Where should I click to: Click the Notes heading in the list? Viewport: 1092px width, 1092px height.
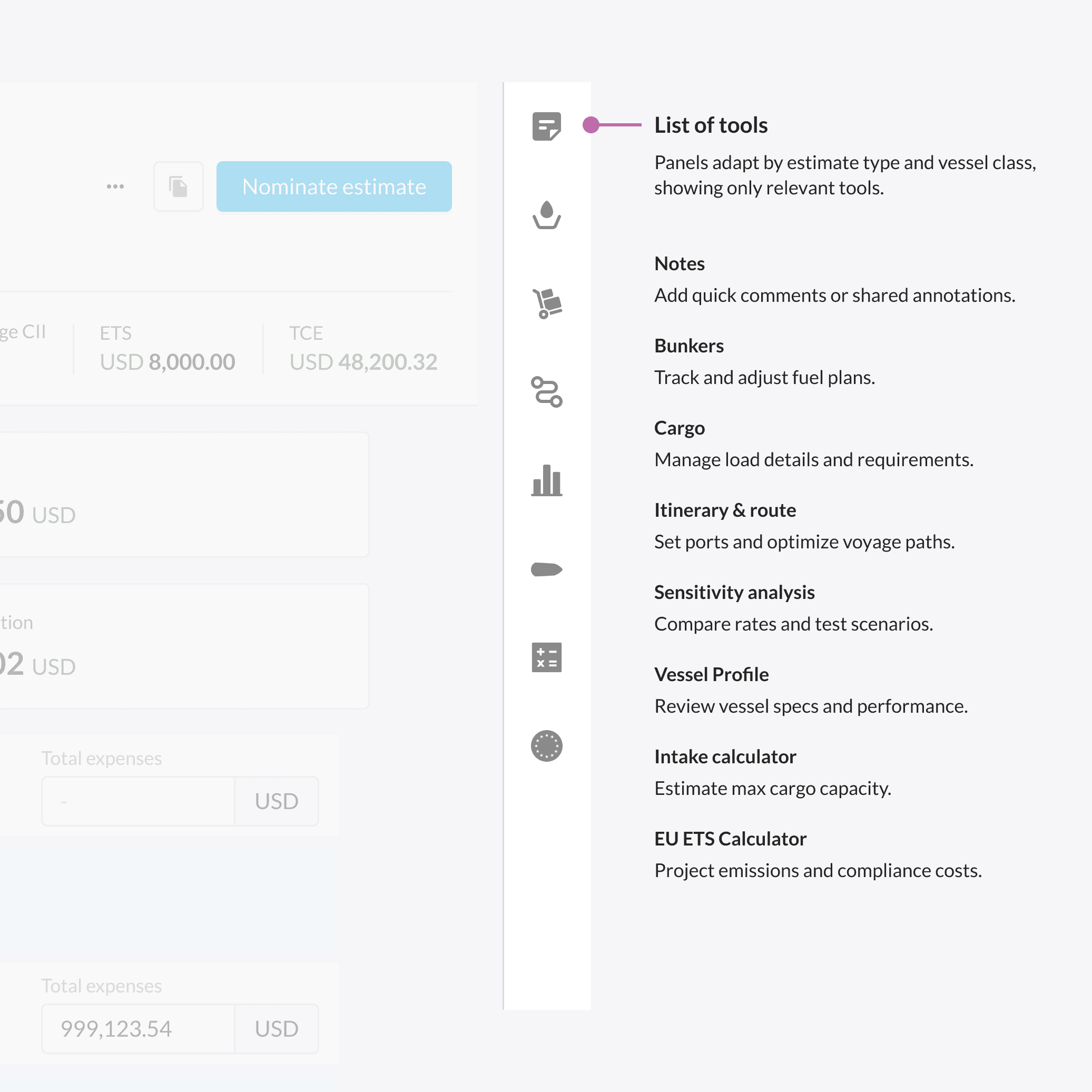680,264
